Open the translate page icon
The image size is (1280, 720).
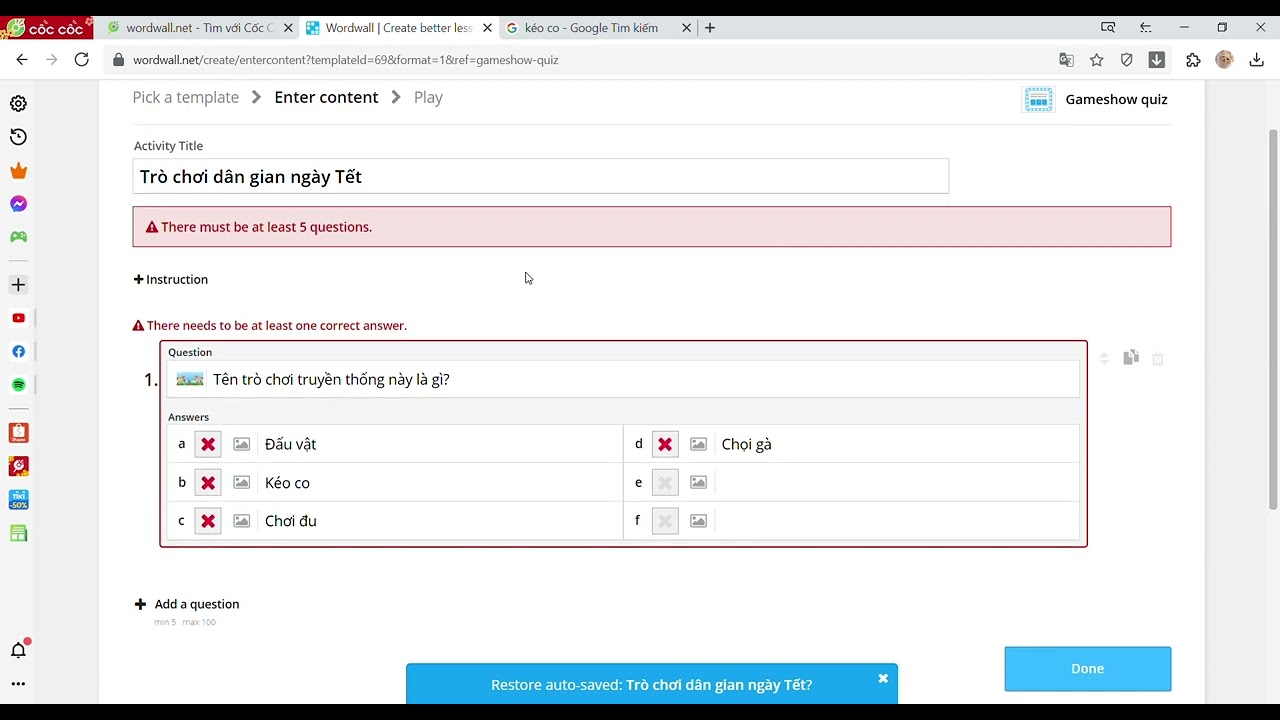1067,60
